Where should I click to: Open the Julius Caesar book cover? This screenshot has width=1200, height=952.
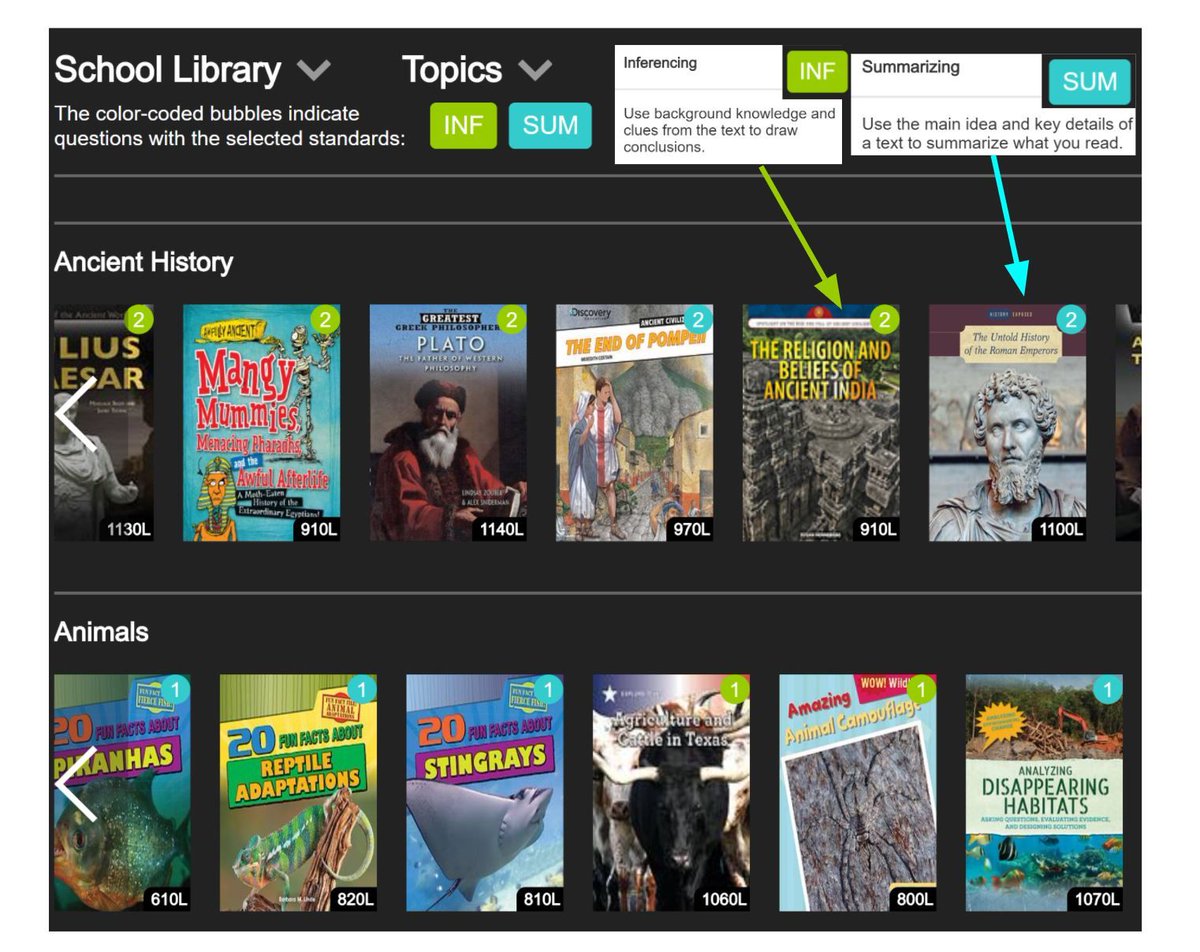click(104, 423)
